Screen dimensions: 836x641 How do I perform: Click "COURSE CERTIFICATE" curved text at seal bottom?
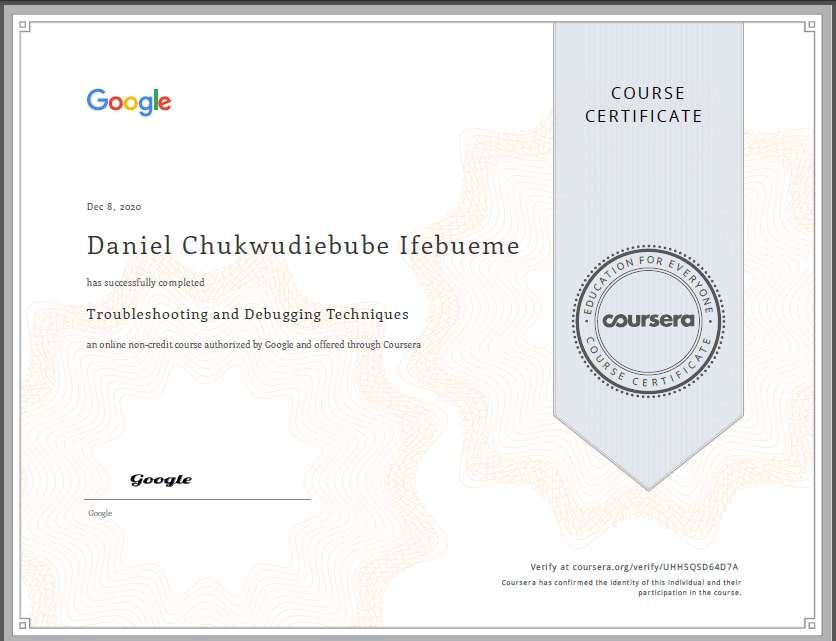tap(648, 369)
